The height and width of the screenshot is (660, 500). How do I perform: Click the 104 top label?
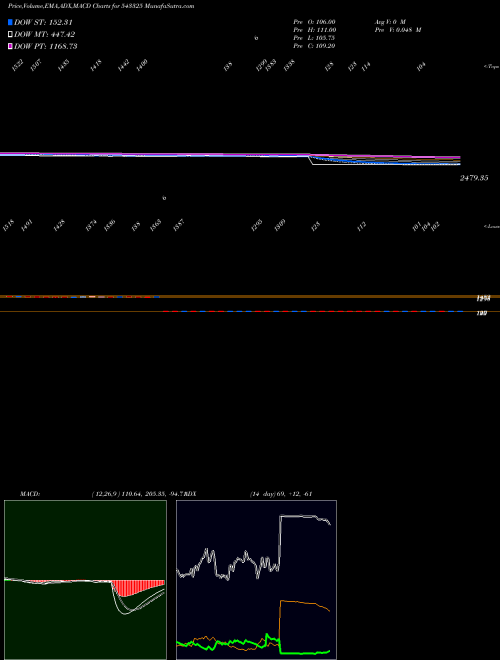tap(421, 66)
